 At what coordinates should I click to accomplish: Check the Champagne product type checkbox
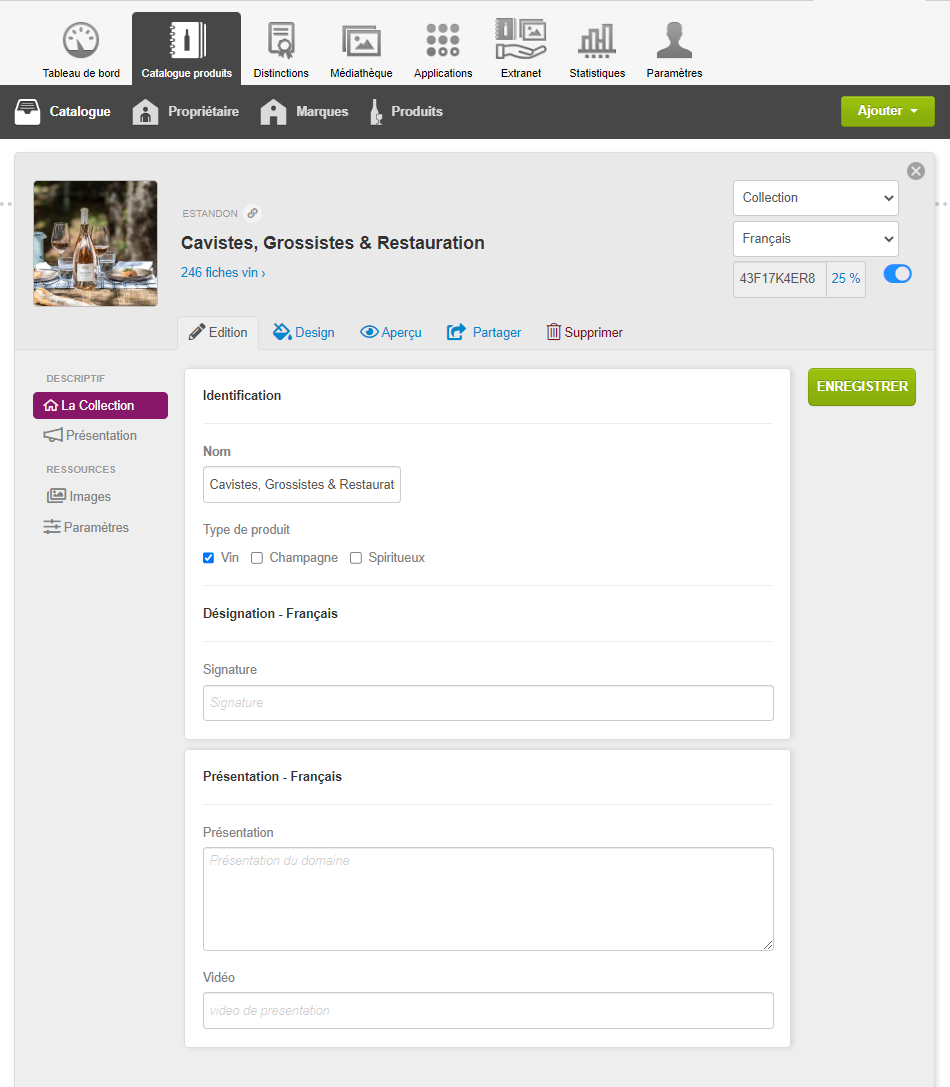click(257, 558)
